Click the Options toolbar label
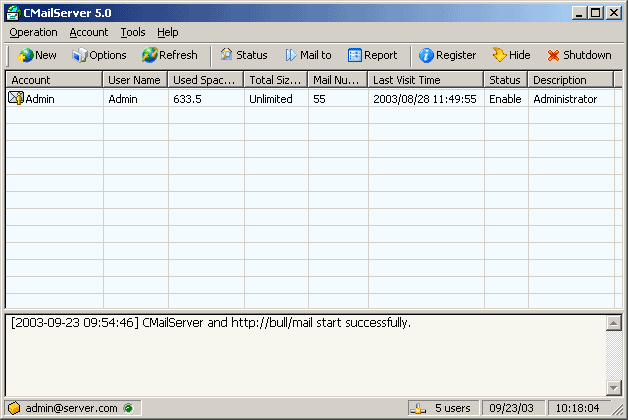628x420 pixels. 108,55
